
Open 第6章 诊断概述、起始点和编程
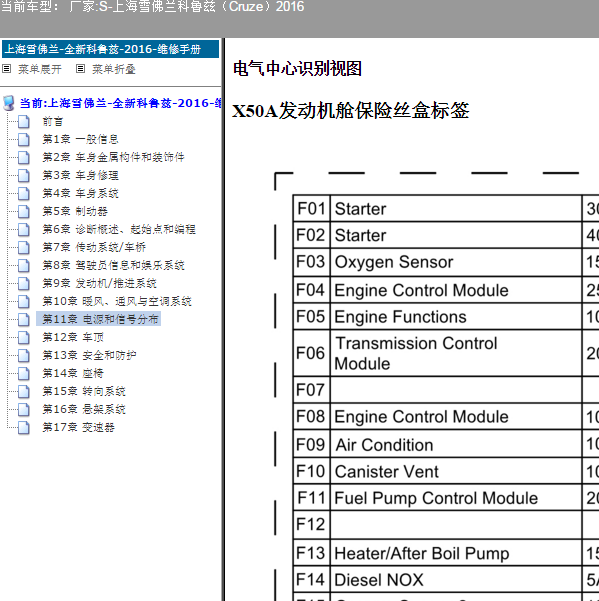(119, 230)
